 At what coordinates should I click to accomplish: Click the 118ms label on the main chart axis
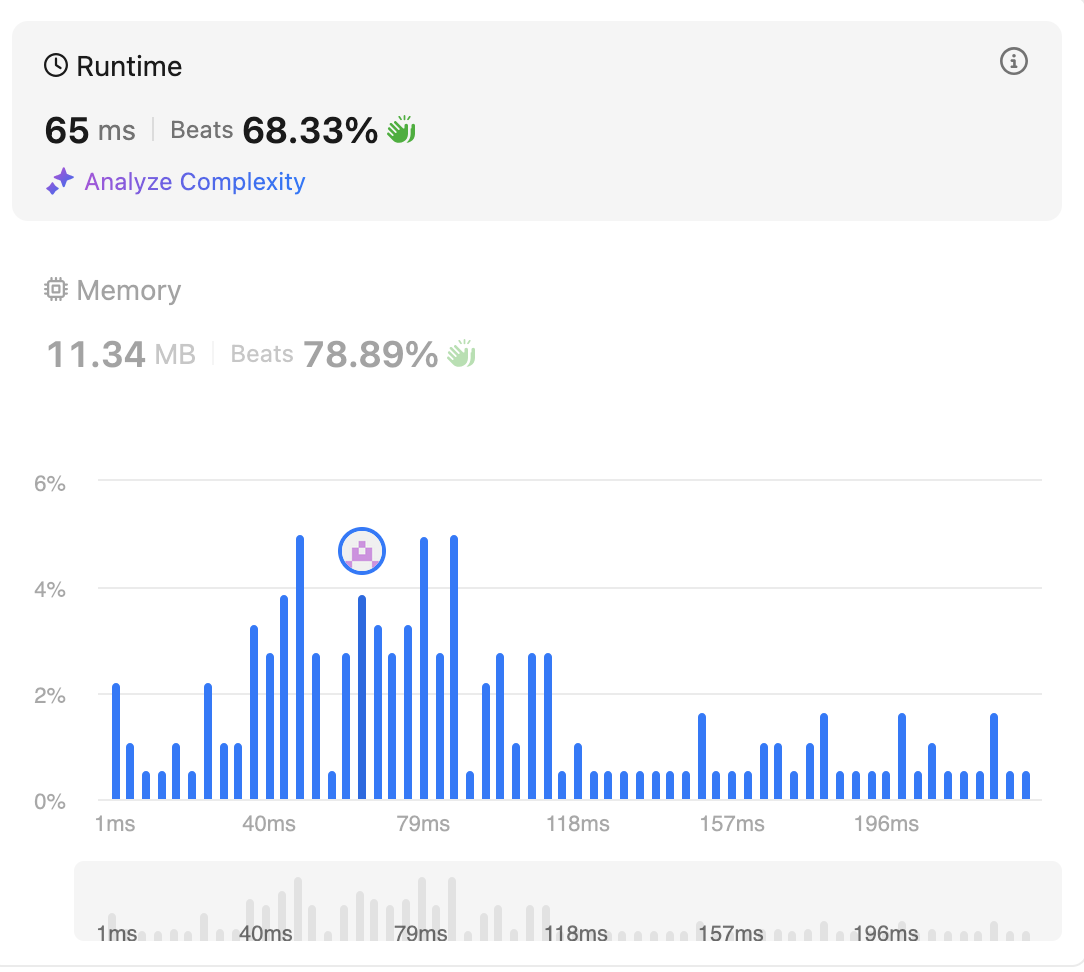[576, 825]
